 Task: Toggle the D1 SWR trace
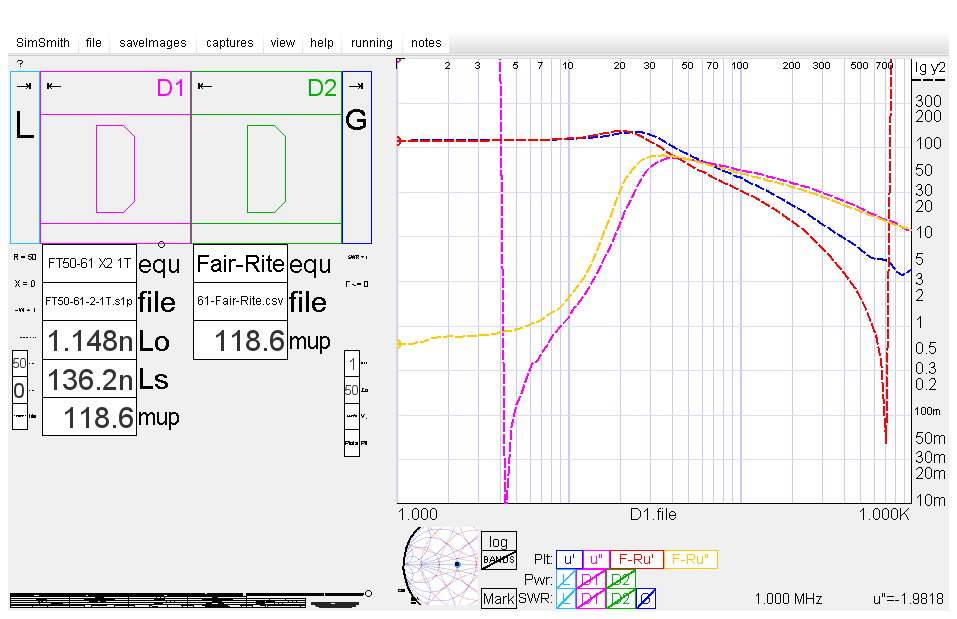590,599
